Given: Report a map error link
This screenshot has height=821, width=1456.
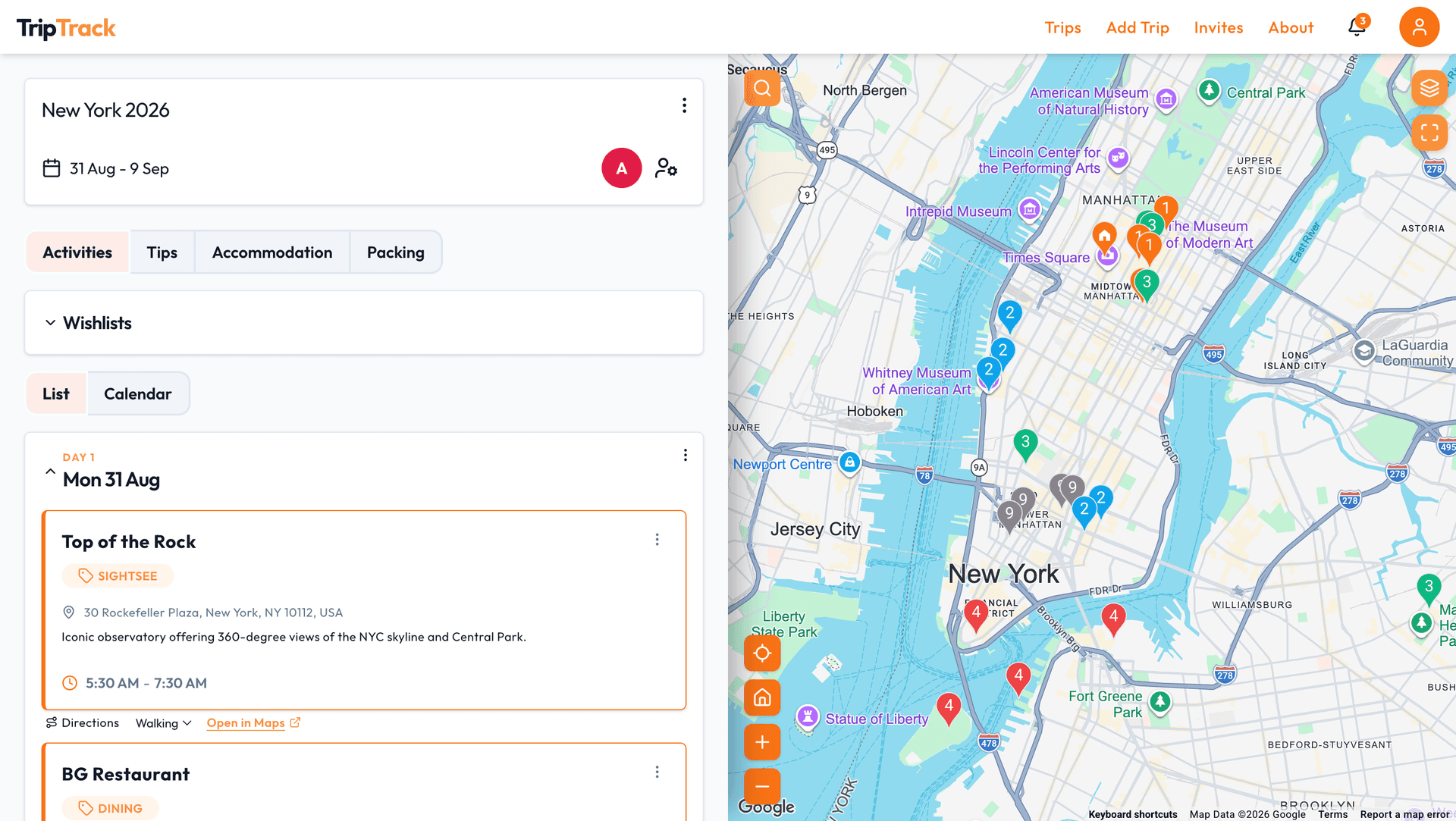Looking at the screenshot, I should 1404,814.
